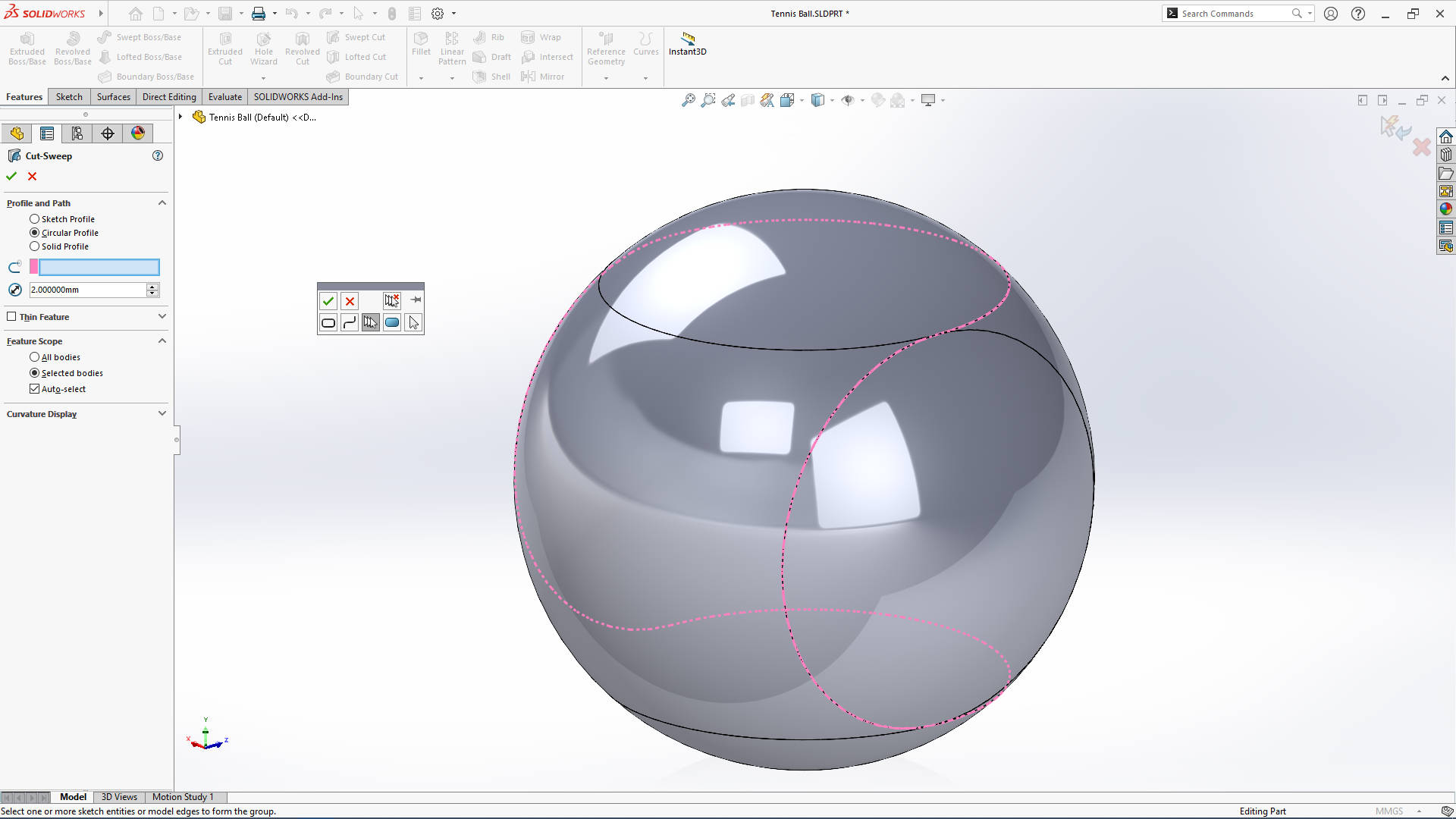Cancel the Cut-Sweep with red X
1456x819 pixels.
pyautogui.click(x=32, y=176)
